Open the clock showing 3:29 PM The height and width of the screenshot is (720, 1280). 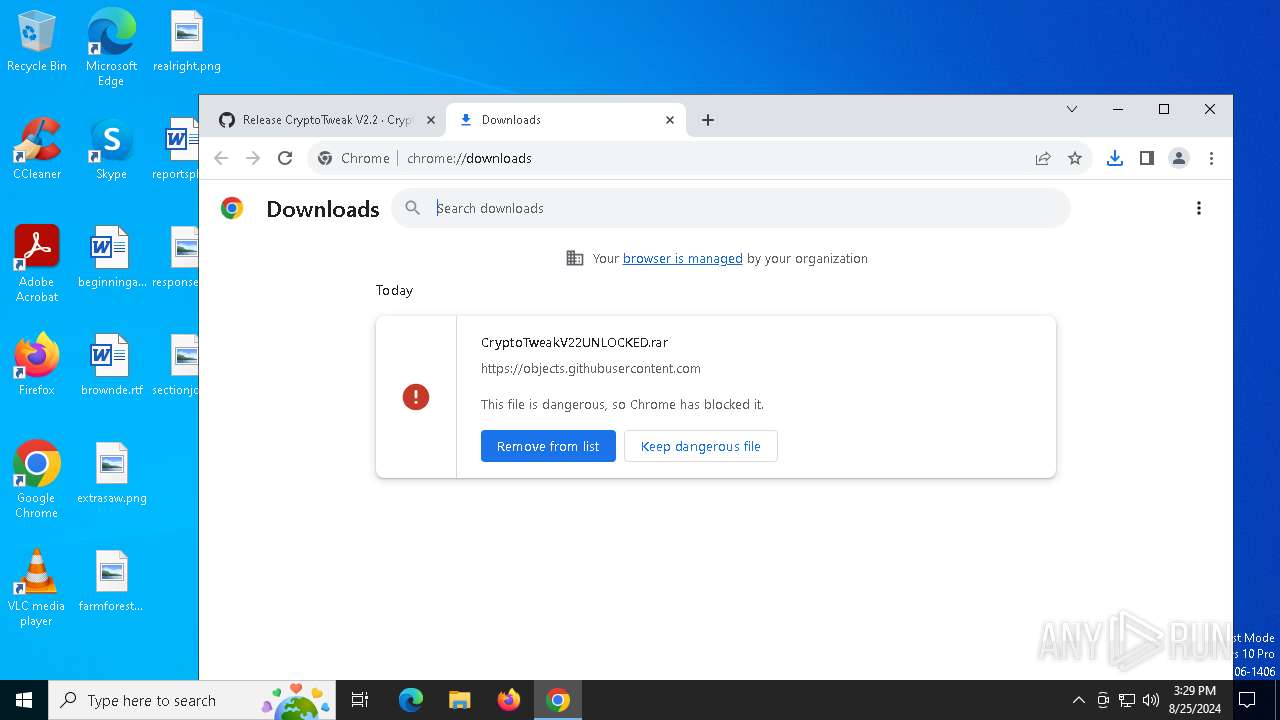pos(1195,700)
